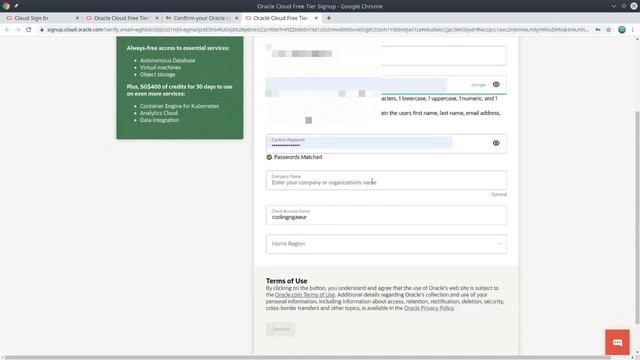This screenshot has width=640, height=360.
Task: Open the Oracle Privacy Policy link
Action: (429, 308)
